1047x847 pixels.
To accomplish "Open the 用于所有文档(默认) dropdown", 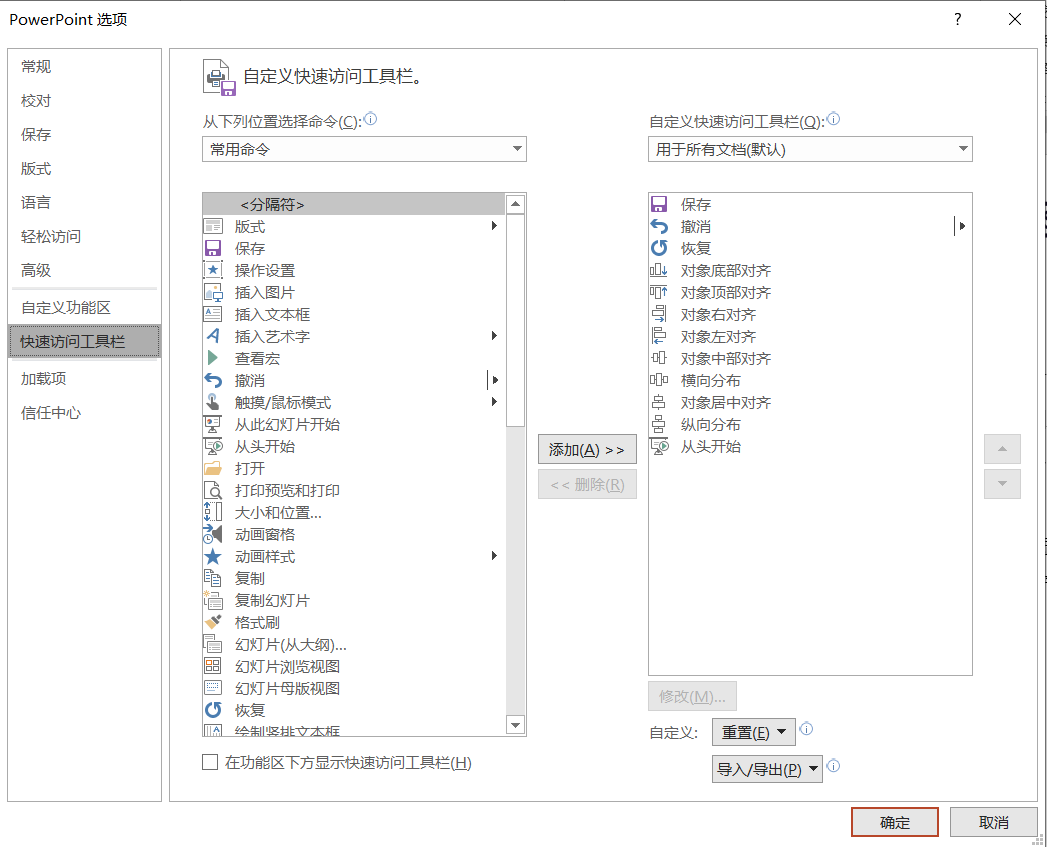I will [x=810, y=149].
